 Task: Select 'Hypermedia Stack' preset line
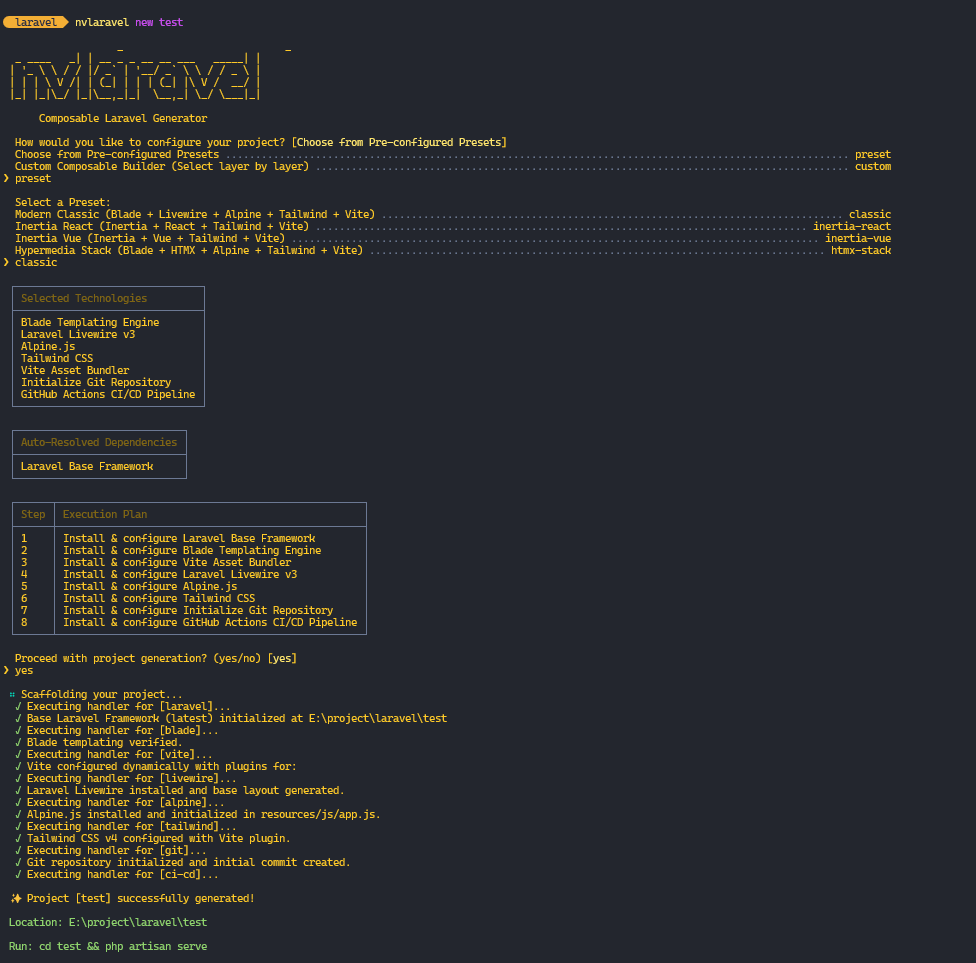[453, 250]
